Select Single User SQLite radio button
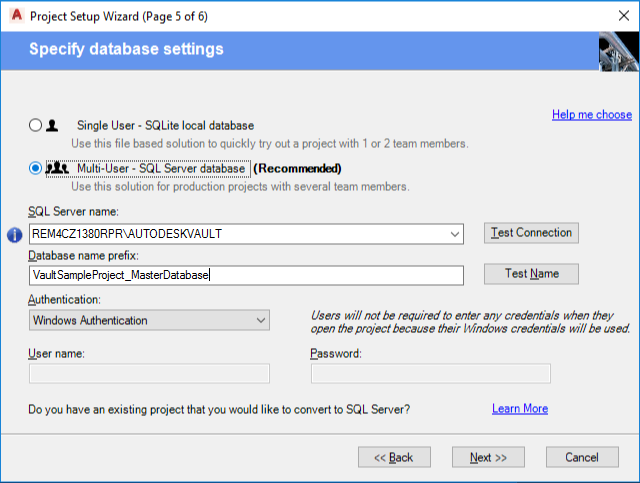 click(x=35, y=125)
